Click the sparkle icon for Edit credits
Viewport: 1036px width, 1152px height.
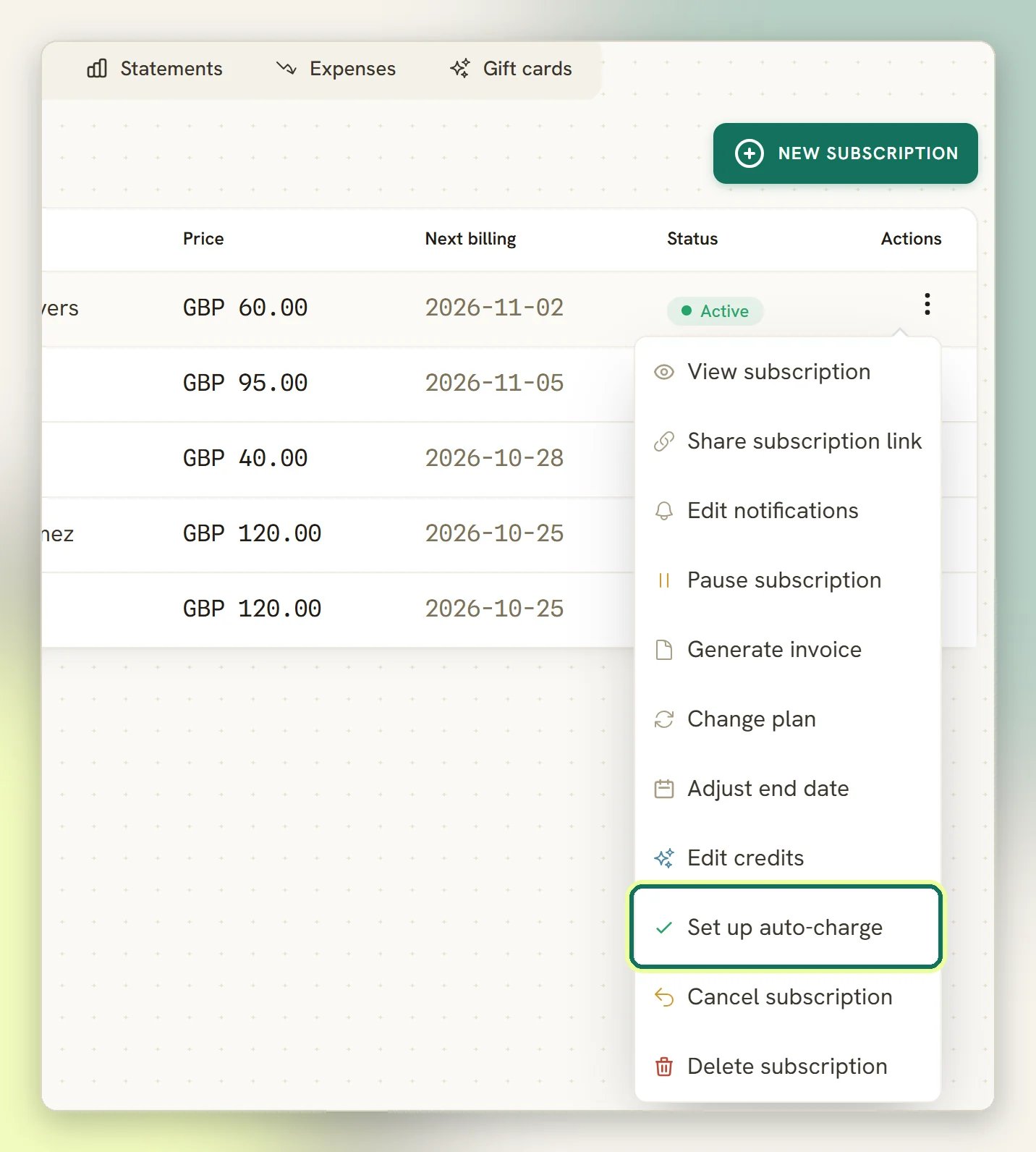pyautogui.click(x=663, y=858)
